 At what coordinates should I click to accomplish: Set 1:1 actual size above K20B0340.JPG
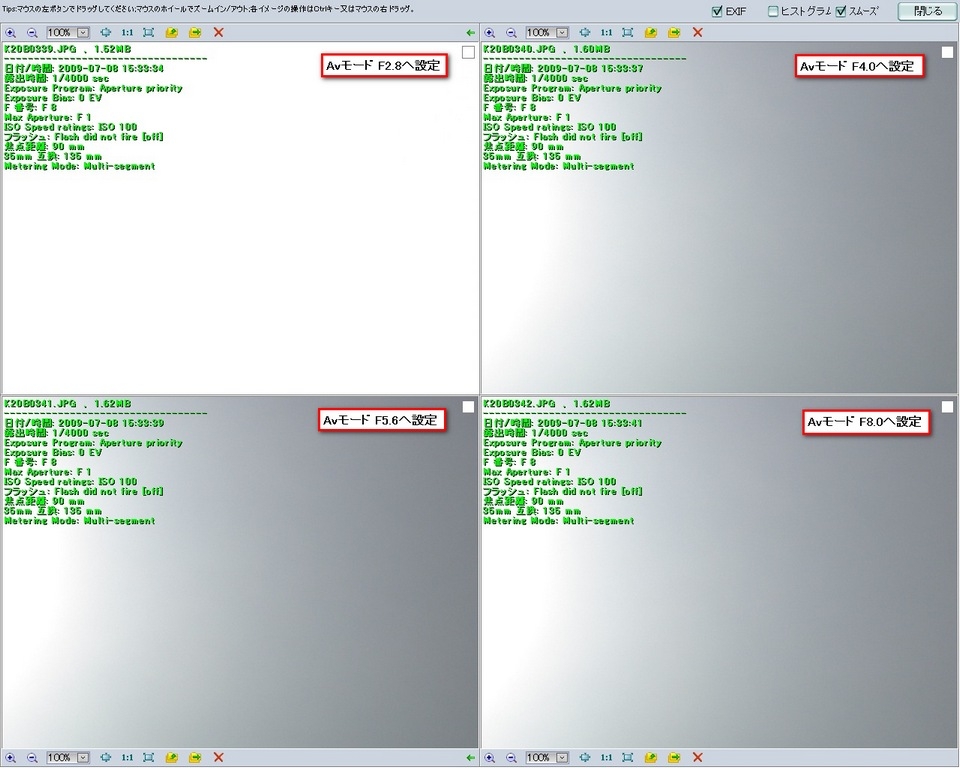[606, 32]
